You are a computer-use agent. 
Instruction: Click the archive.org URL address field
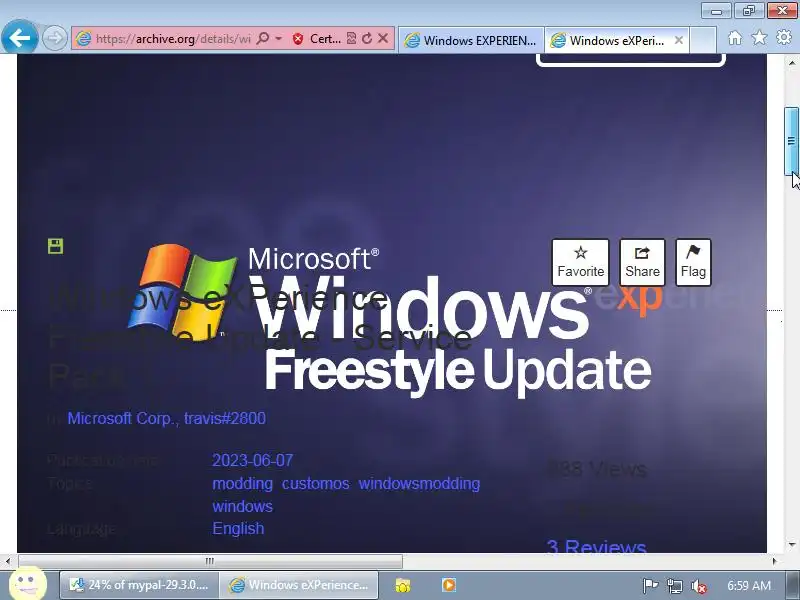173,39
